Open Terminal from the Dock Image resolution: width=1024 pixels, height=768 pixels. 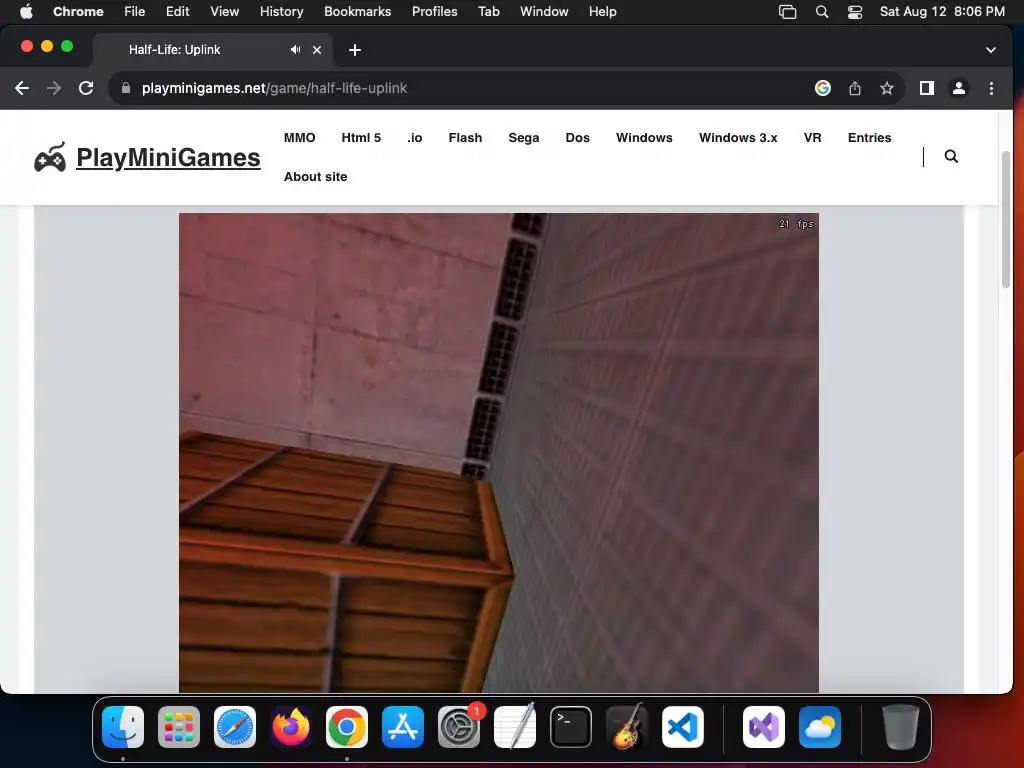click(x=571, y=727)
